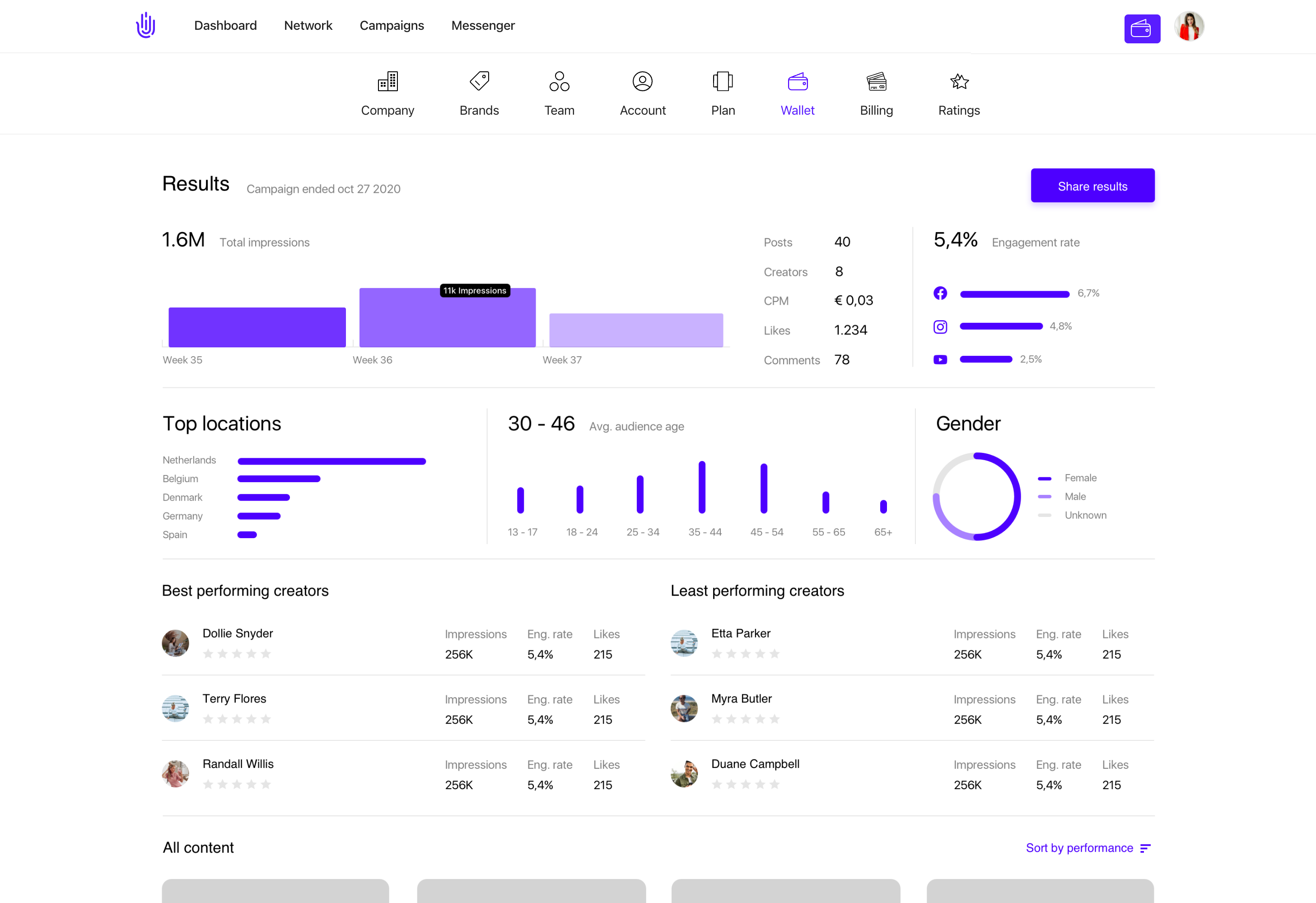The height and width of the screenshot is (903, 1316).
Task: Go to Messenger in top navigation
Action: coord(482,25)
